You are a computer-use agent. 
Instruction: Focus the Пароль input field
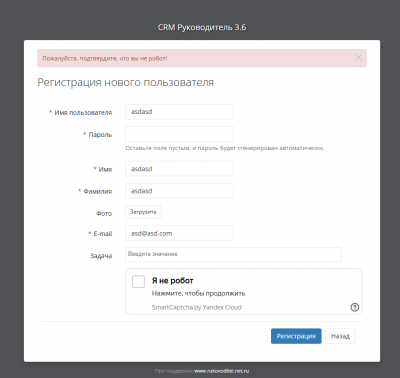coord(179,134)
